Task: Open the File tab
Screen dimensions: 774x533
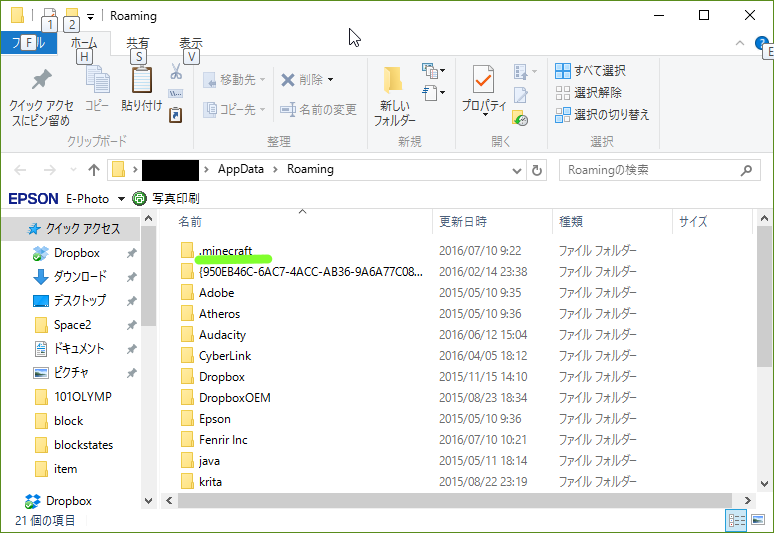Action: [x=29, y=43]
